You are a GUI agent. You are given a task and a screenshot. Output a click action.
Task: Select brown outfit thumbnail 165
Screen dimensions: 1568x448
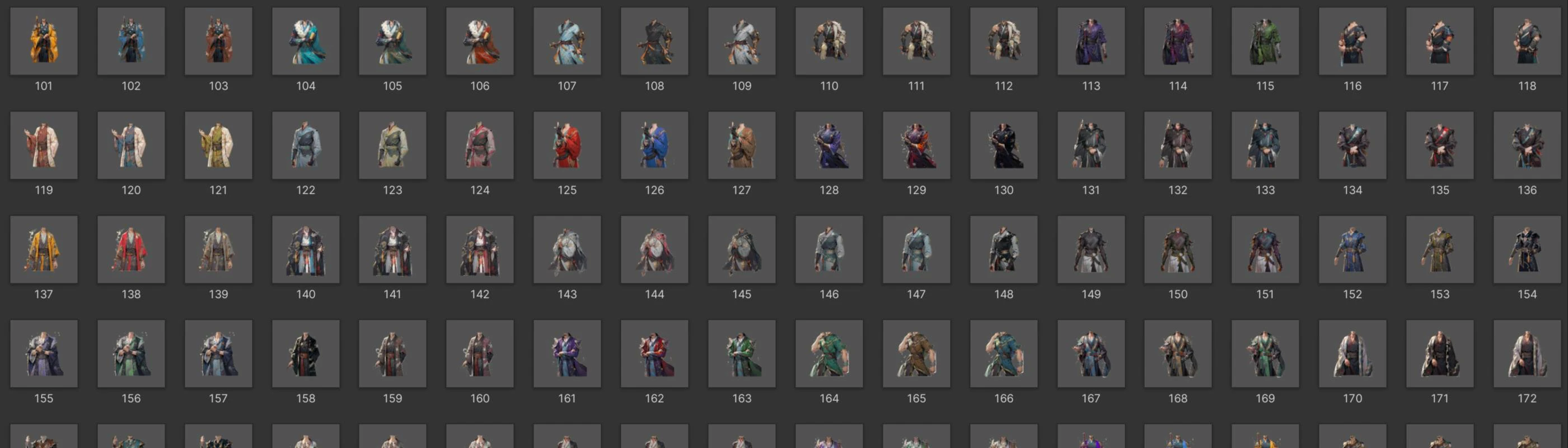(x=916, y=354)
